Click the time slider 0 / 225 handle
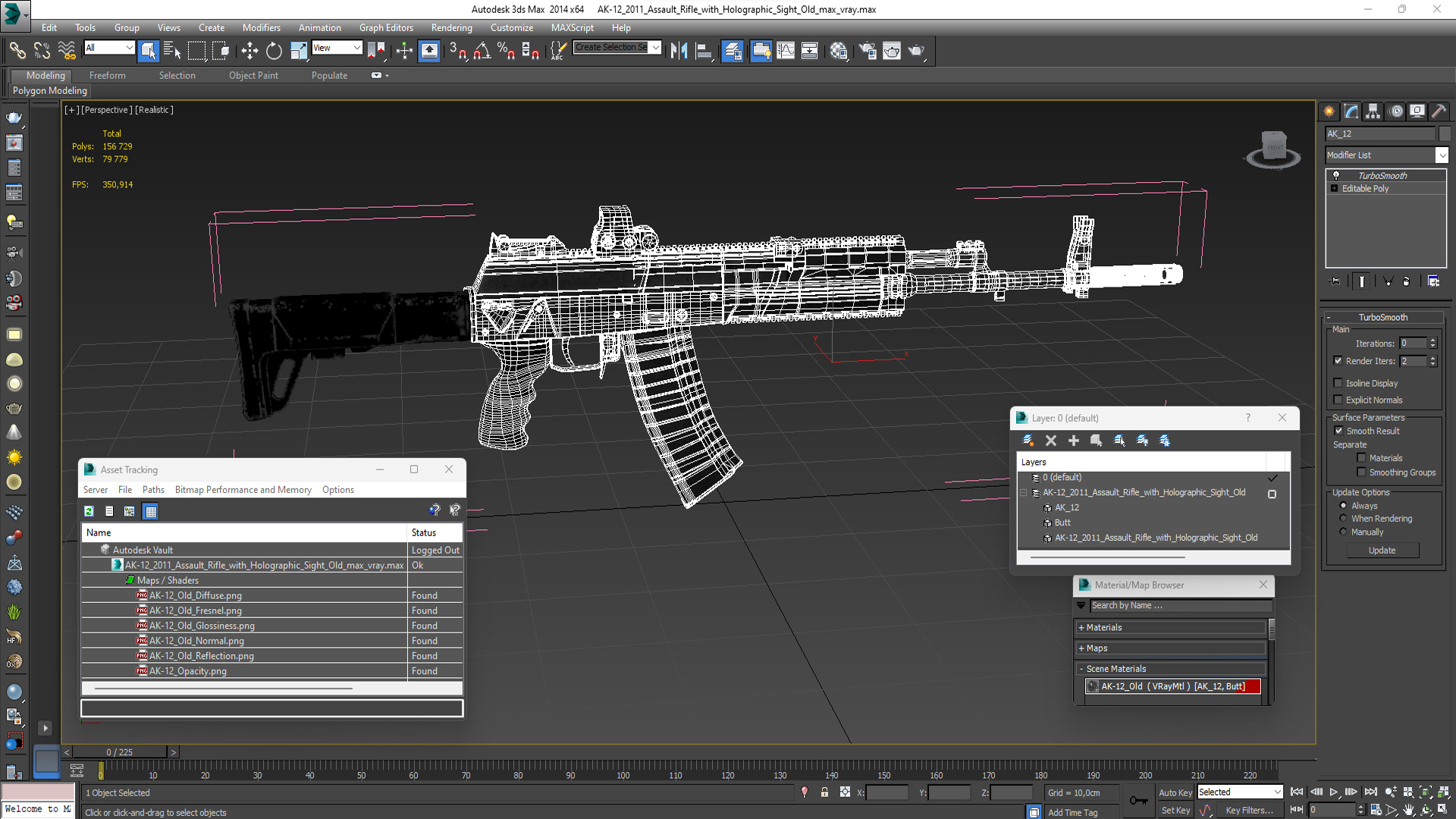 (x=119, y=752)
